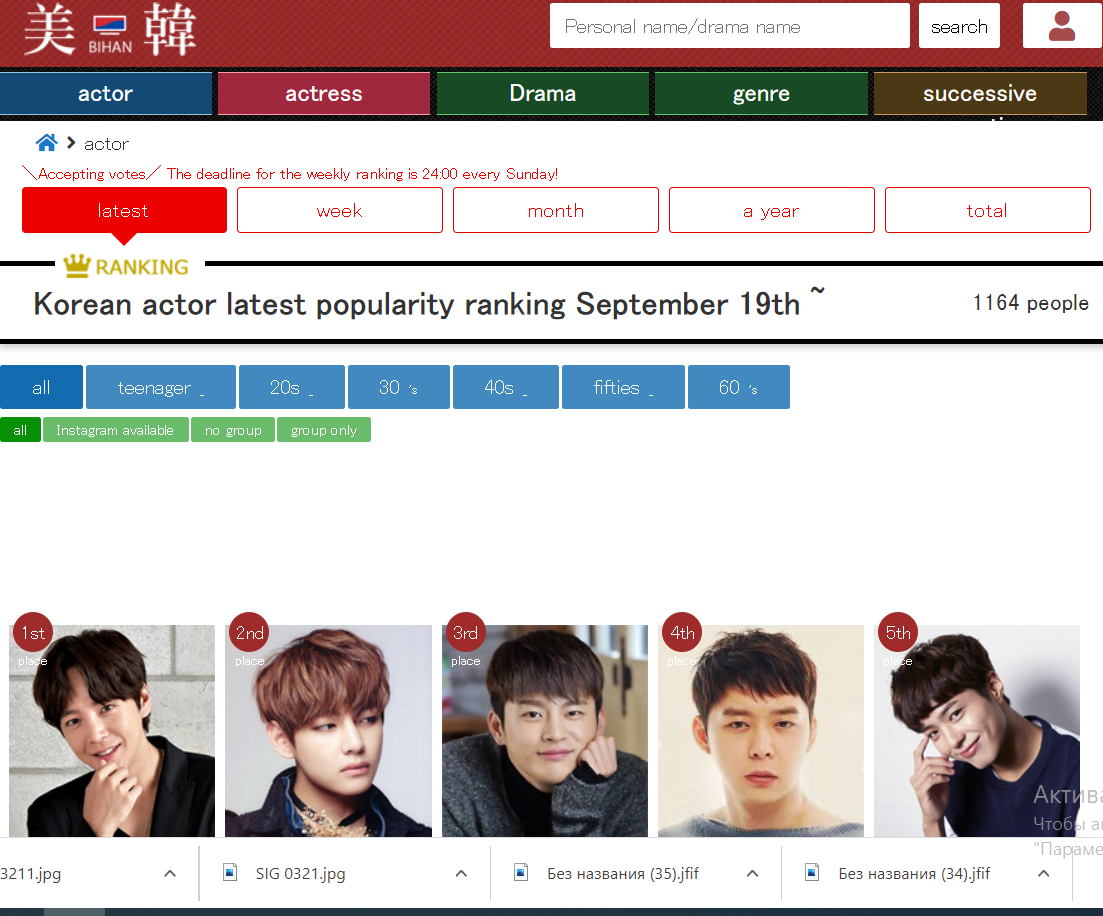This screenshot has height=916, width=1103.
Task: Open chevron menu for Без названия (34).jfif
Action: point(1044,874)
